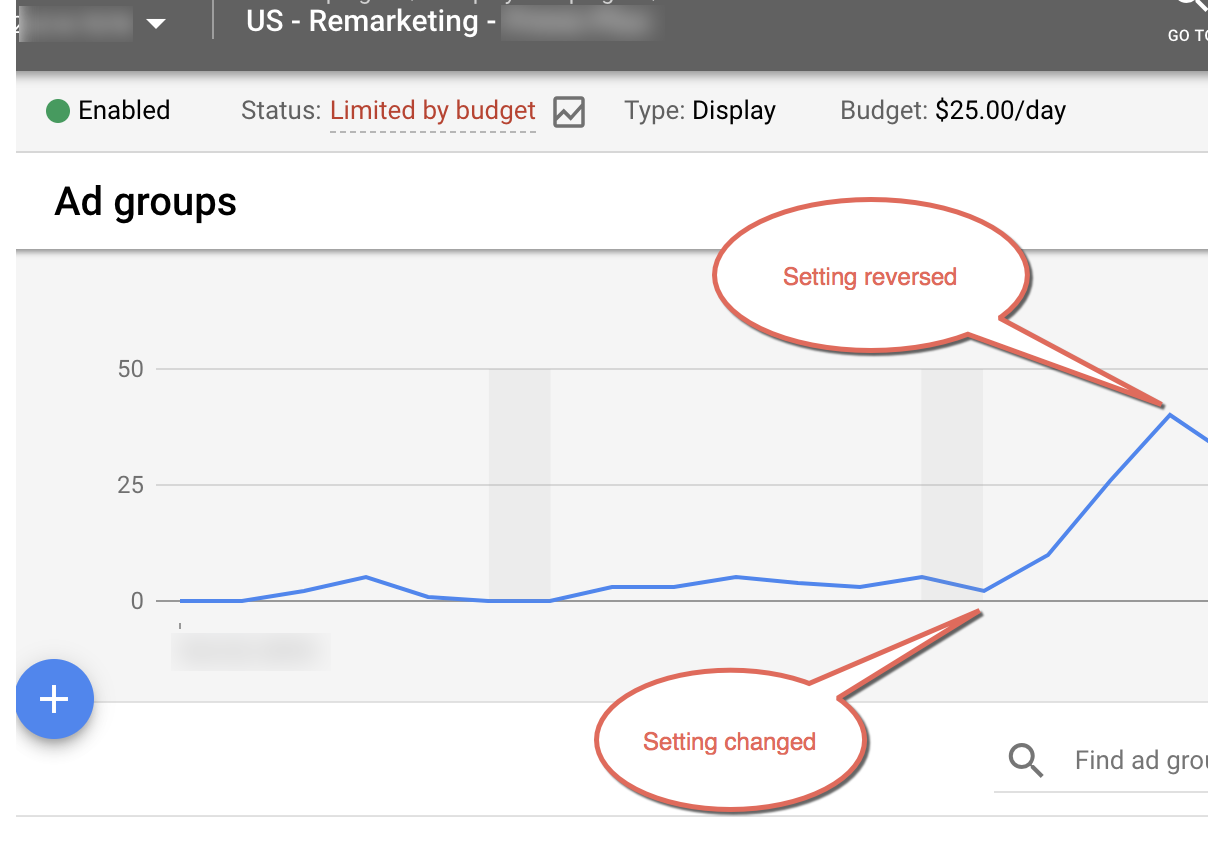Viewport: 1208px width, 847px height.
Task: Focus the Find ad groups search field
Action: [x=1140, y=760]
